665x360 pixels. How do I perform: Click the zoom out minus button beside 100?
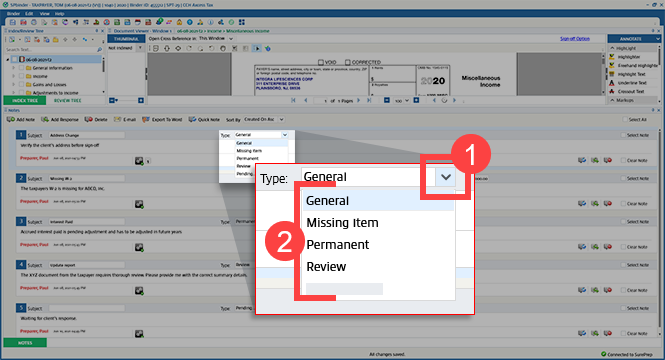387,100
